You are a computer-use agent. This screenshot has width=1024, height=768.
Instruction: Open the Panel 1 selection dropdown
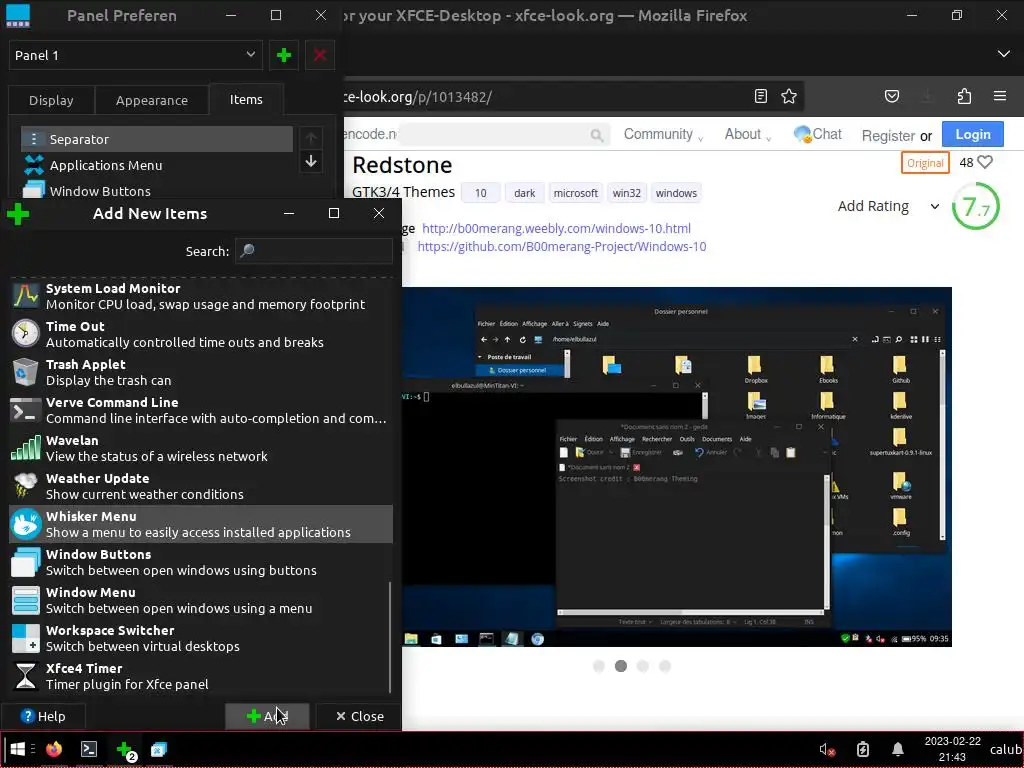[136, 56]
